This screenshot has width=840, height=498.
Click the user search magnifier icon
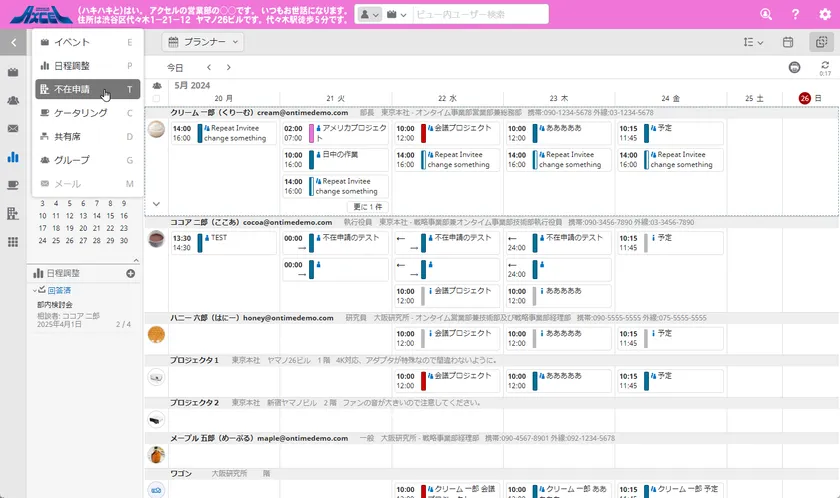pos(765,14)
